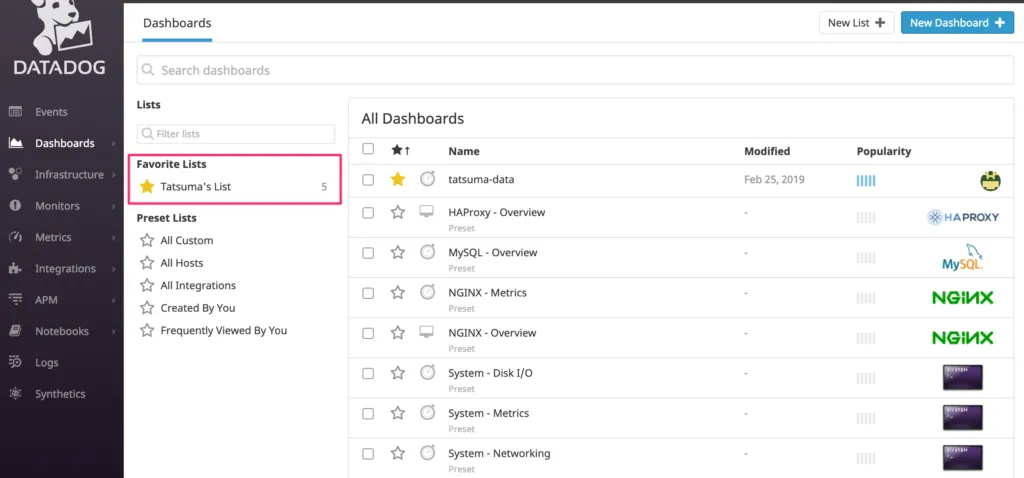Open Metrics in the sidebar

click(54, 237)
